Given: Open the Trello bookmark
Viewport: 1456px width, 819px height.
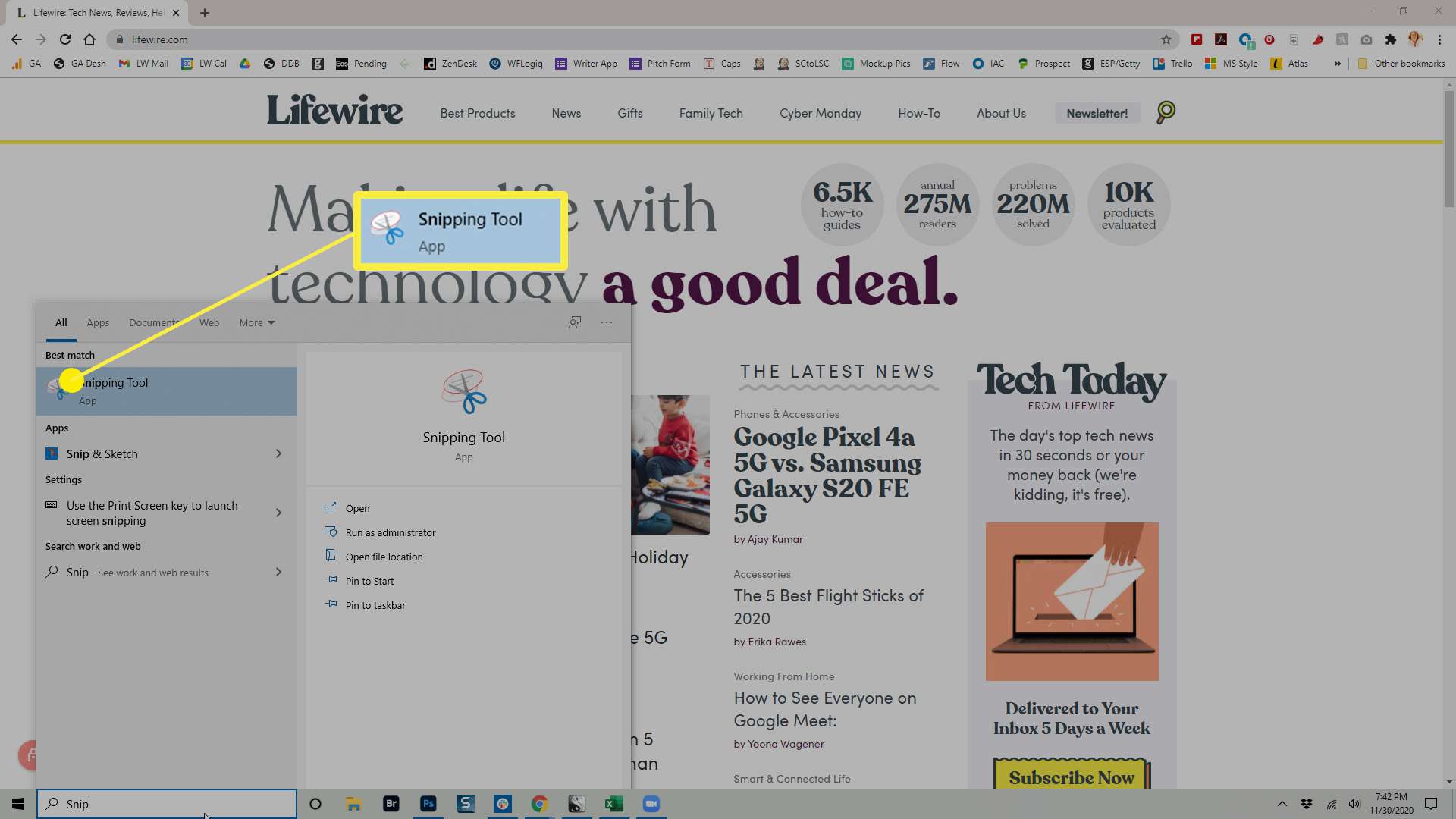Looking at the screenshot, I should pyautogui.click(x=1172, y=64).
